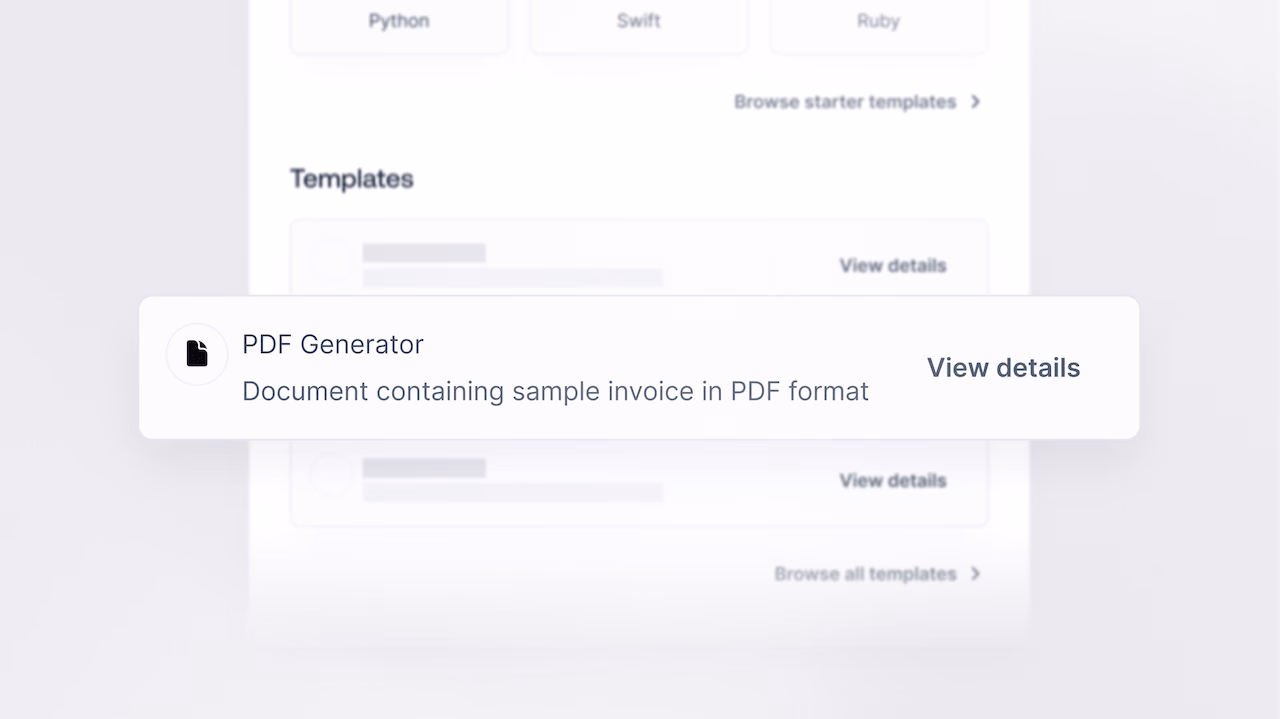Click the round icon in the template row above PDF Generator
Viewport: 1280px width, 719px height.
(x=329, y=260)
